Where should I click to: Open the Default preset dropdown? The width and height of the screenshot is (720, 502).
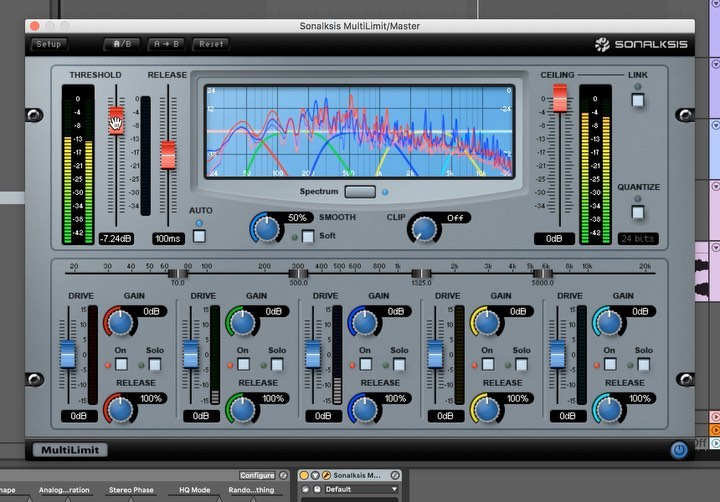point(360,490)
